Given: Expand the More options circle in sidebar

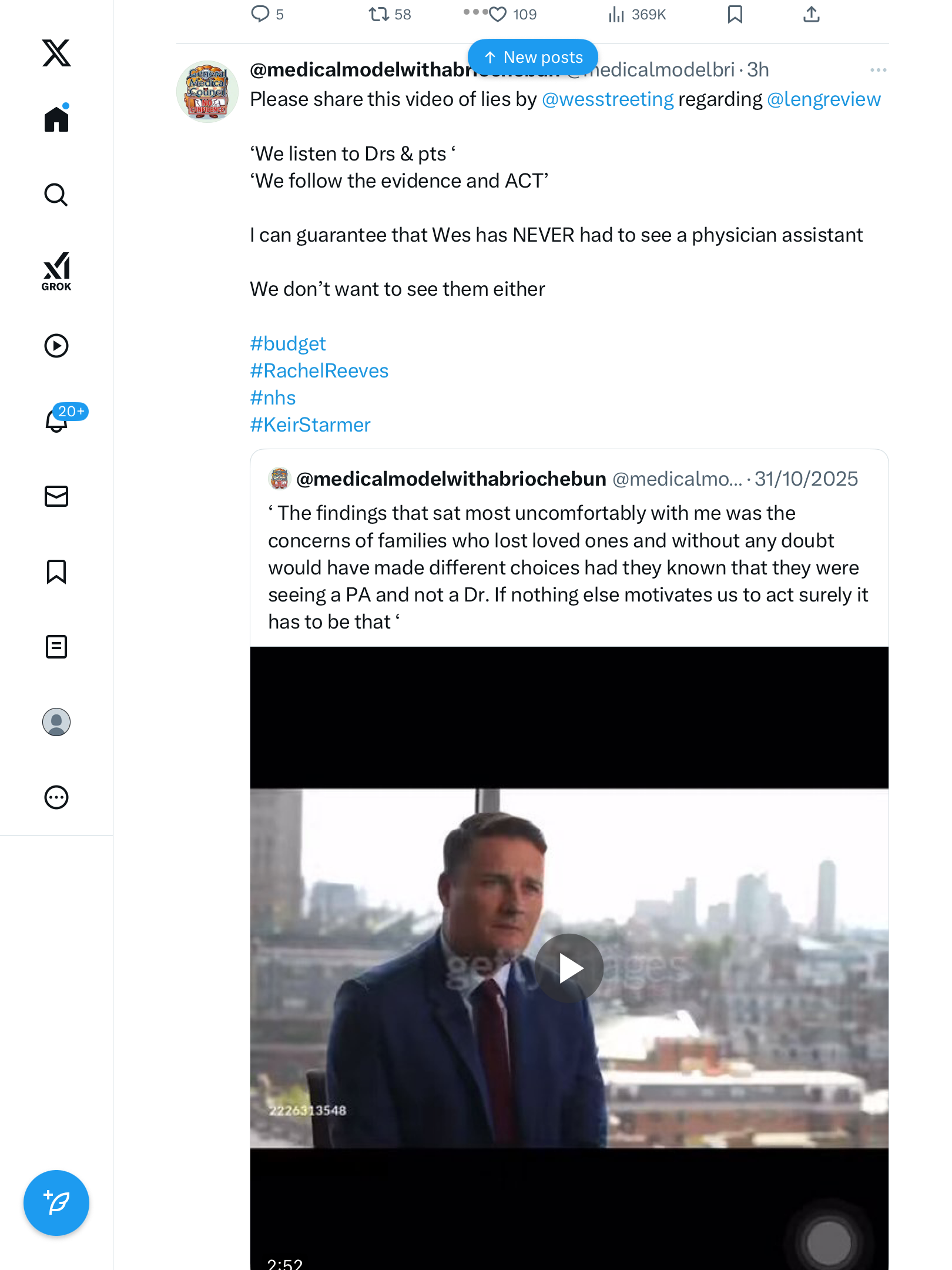Looking at the screenshot, I should point(56,797).
